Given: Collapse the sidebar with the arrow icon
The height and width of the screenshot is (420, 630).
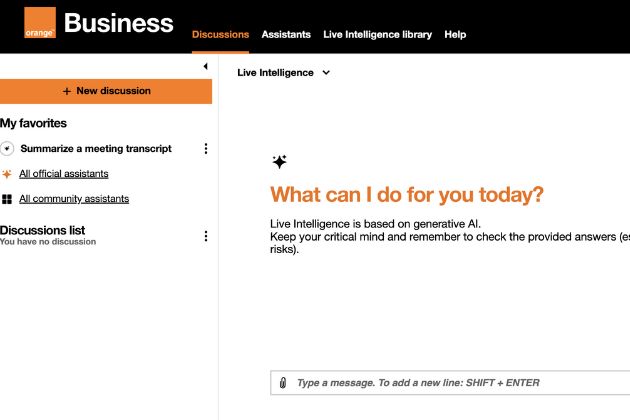Looking at the screenshot, I should coord(205,66).
